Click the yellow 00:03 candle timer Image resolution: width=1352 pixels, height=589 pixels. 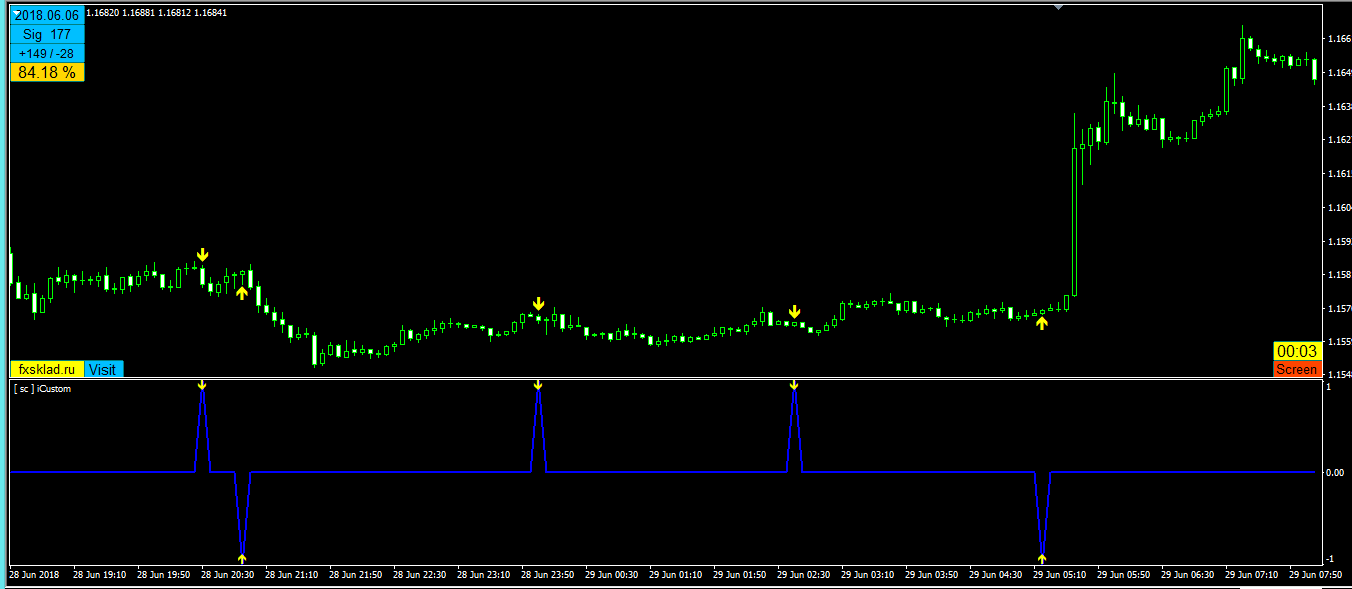coord(1296,352)
